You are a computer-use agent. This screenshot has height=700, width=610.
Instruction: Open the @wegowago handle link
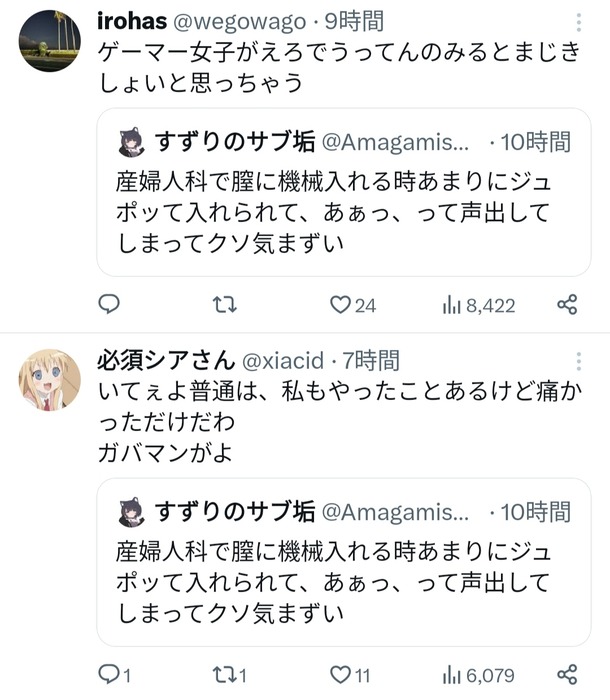(239, 22)
